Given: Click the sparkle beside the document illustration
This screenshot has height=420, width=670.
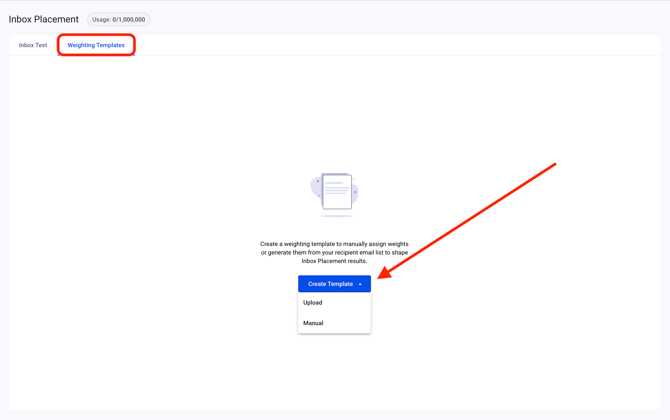Looking at the screenshot, I should tap(355, 192).
